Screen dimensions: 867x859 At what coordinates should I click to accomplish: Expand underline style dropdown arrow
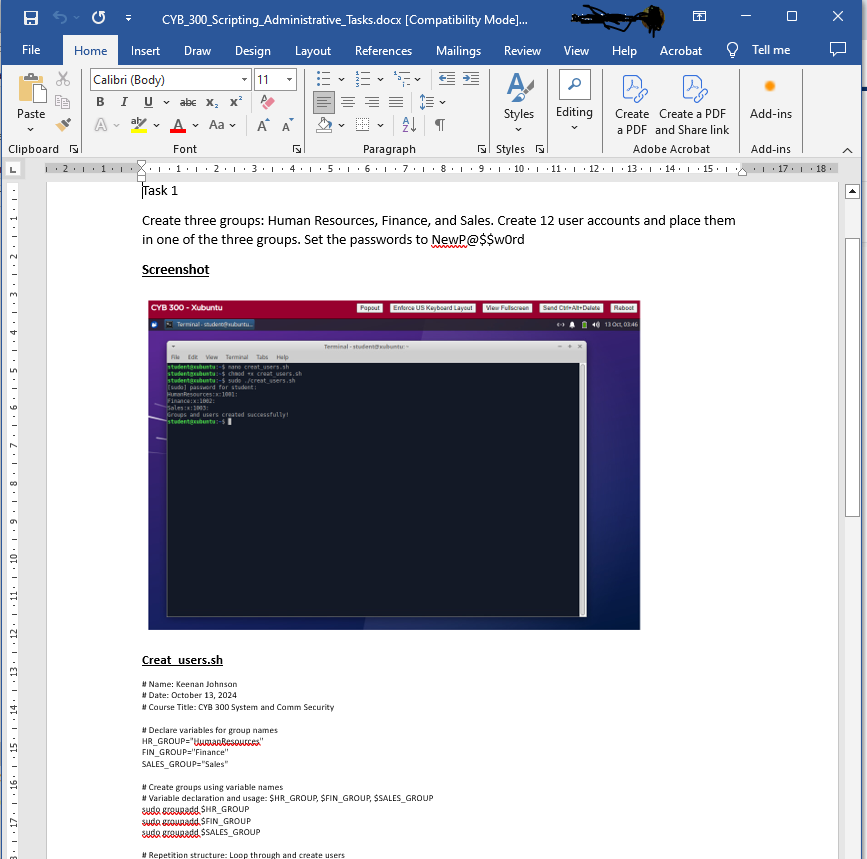[x=166, y=102]
